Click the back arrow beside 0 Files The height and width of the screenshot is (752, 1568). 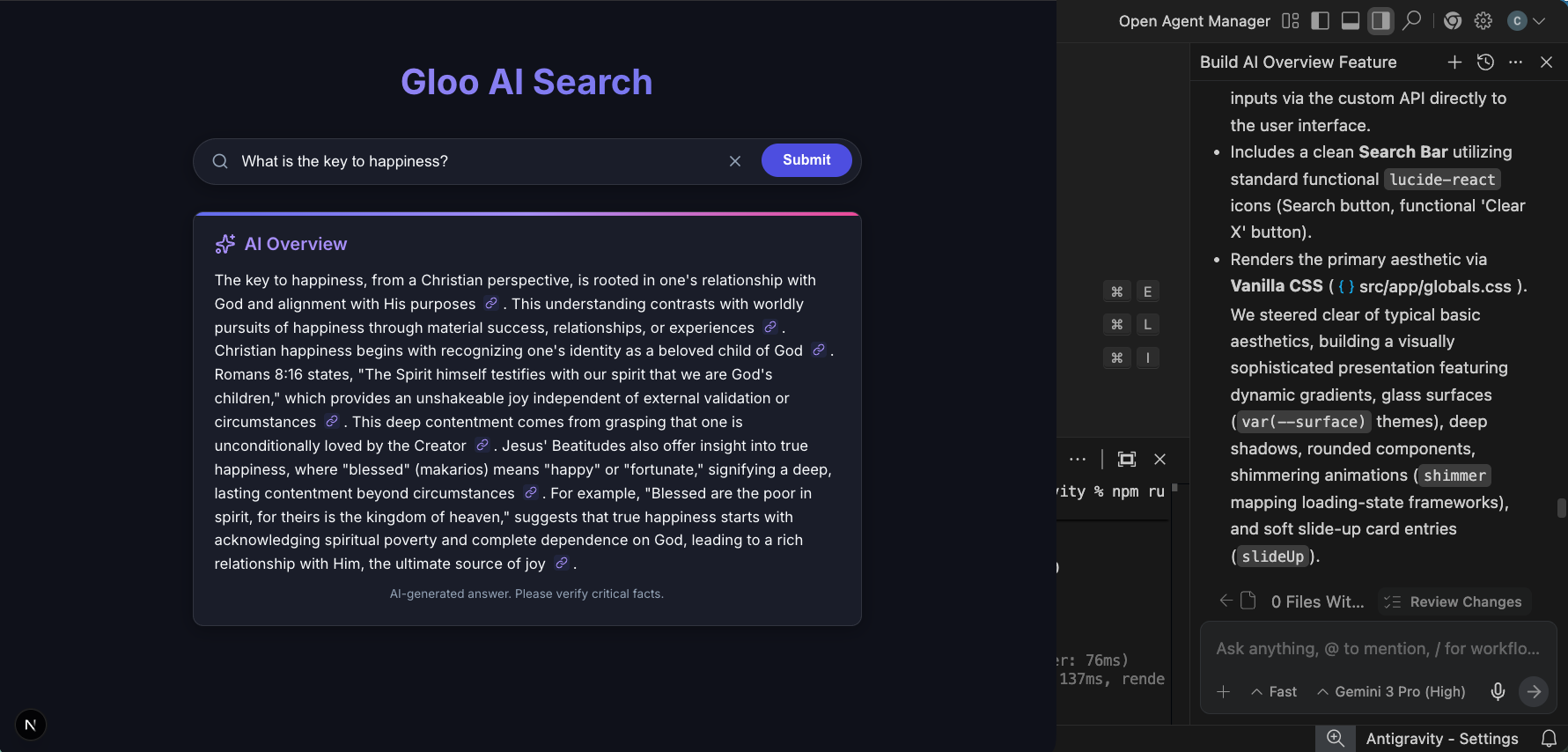pos(1226,601)
